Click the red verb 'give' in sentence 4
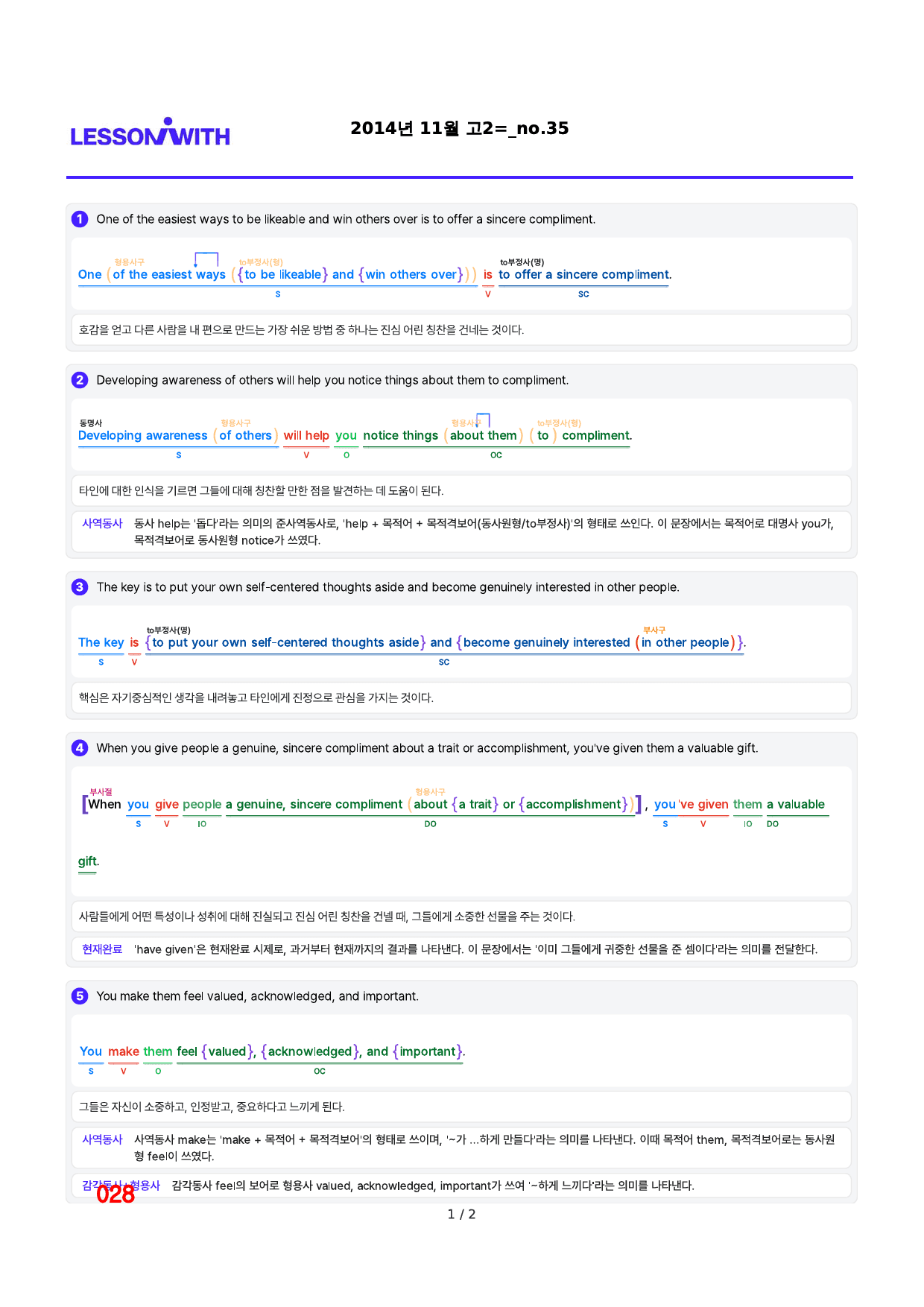This screenshot has width=924, height=1307. click(x=167, y=804)
